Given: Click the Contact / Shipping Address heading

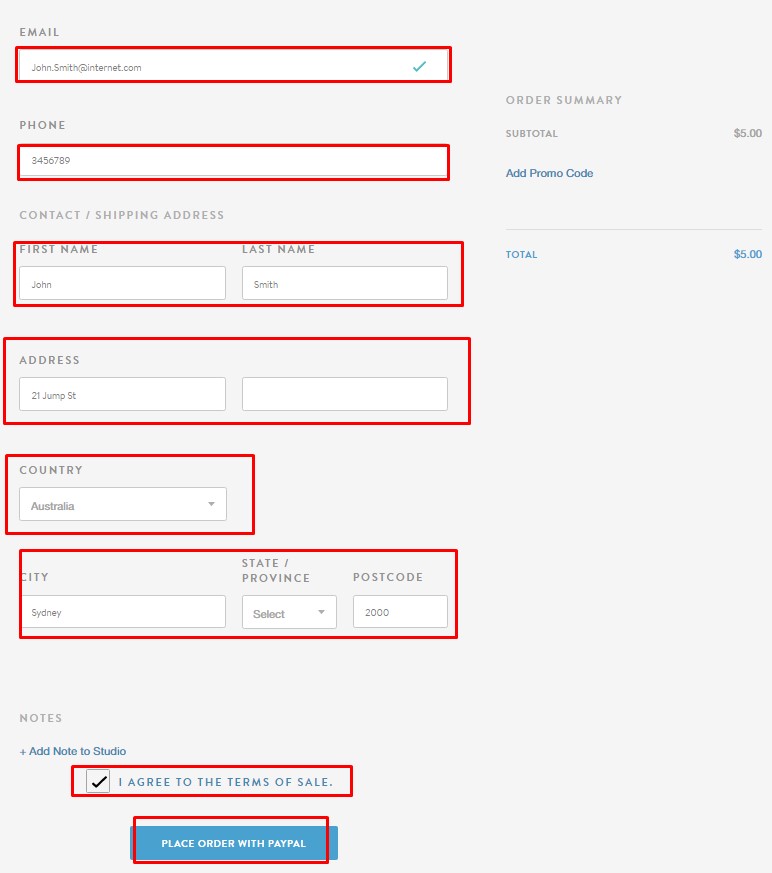Looking at the screenshot, I should click(x=122, y=215).
